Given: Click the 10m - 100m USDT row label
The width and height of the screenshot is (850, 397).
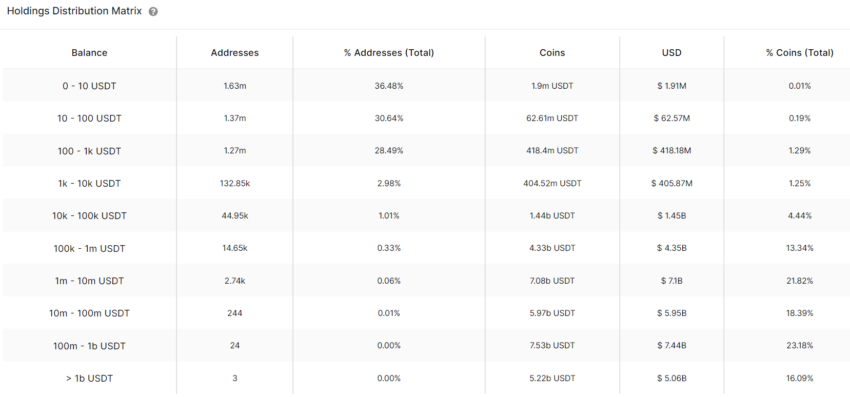Looking at the screenshot, I should point(89,313).
